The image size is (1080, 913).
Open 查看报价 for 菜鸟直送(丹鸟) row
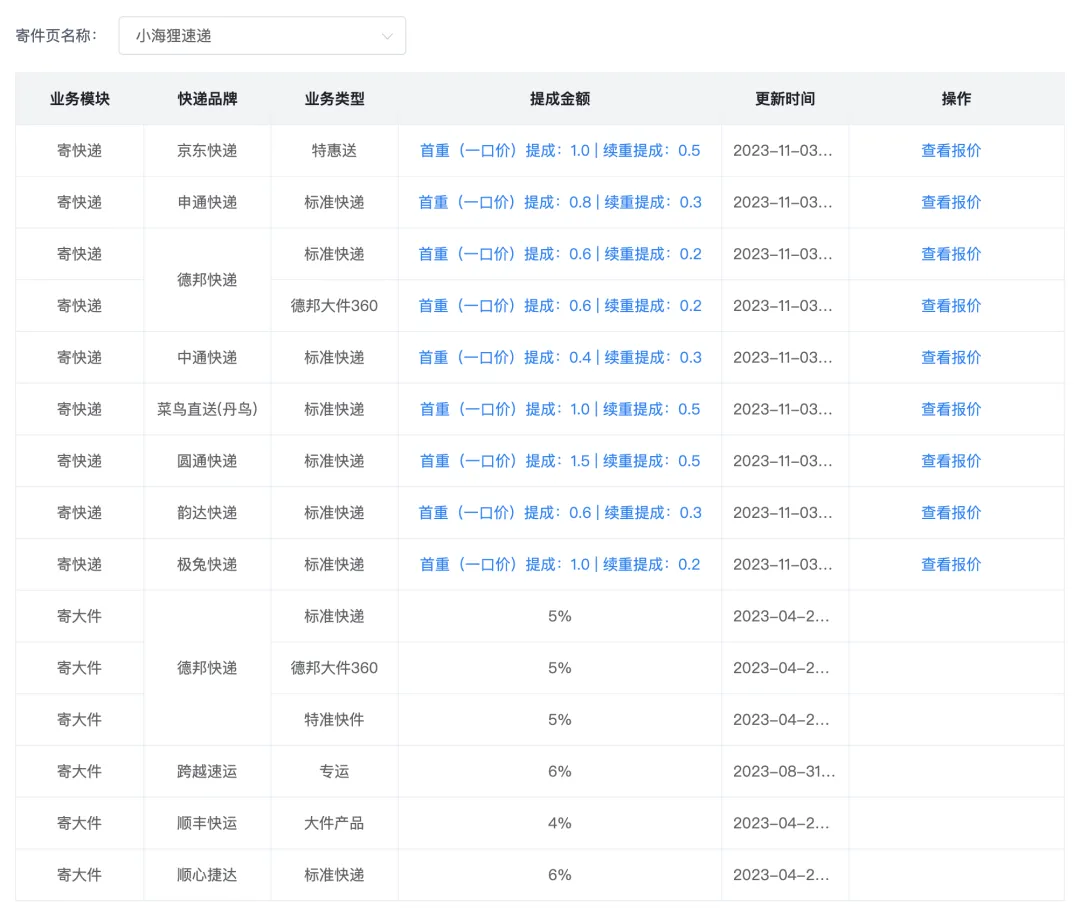tap(951, 409)
